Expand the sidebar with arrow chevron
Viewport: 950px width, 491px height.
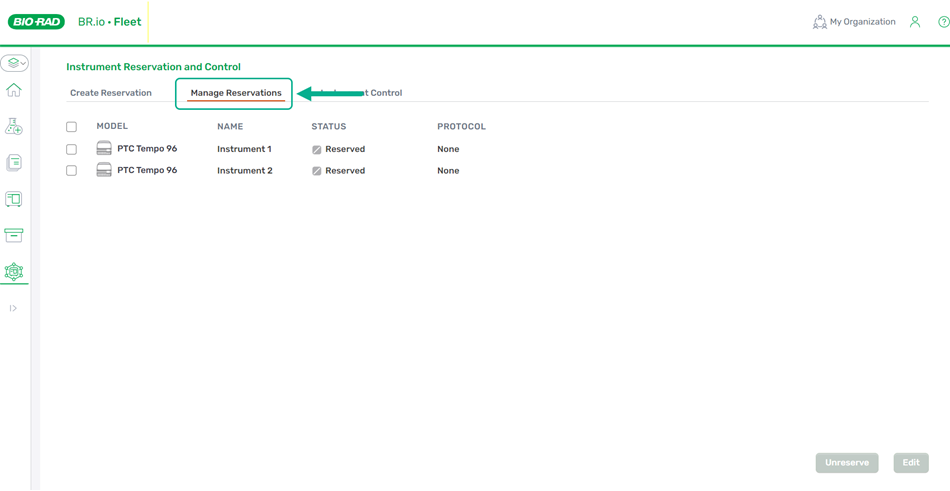(x=13, y=308)
